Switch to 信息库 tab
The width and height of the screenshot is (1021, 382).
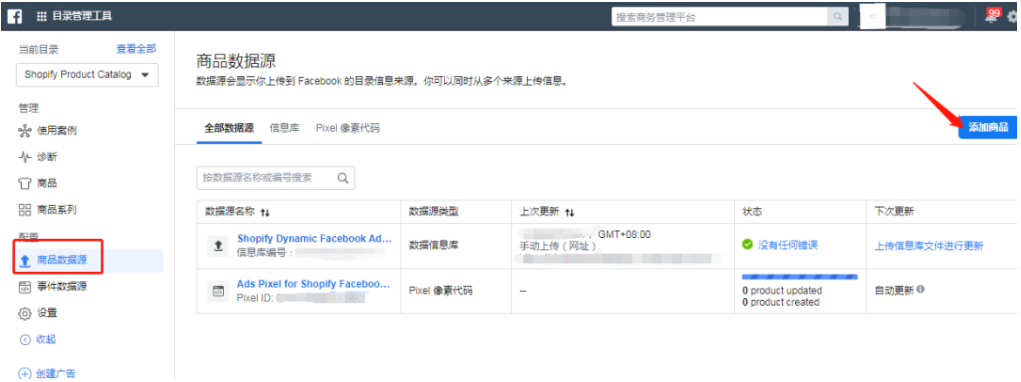tap(284, 128)
